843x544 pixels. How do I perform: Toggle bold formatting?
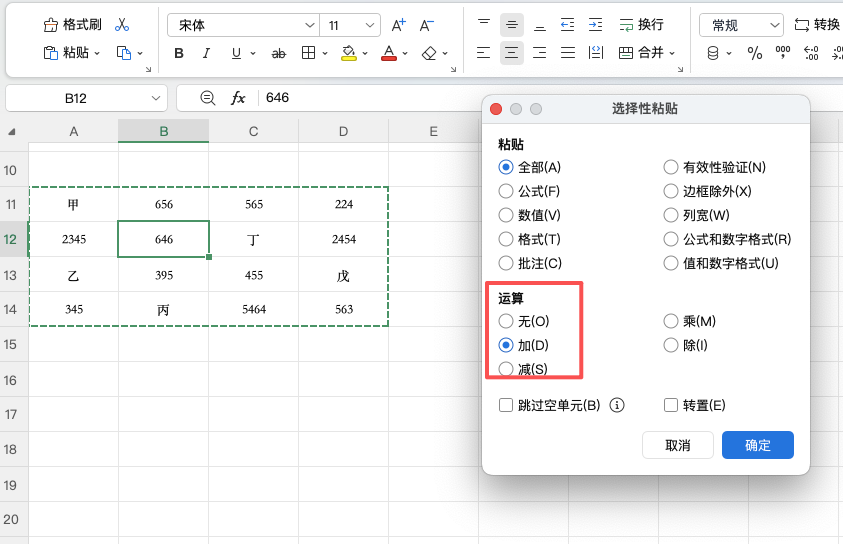179,53
